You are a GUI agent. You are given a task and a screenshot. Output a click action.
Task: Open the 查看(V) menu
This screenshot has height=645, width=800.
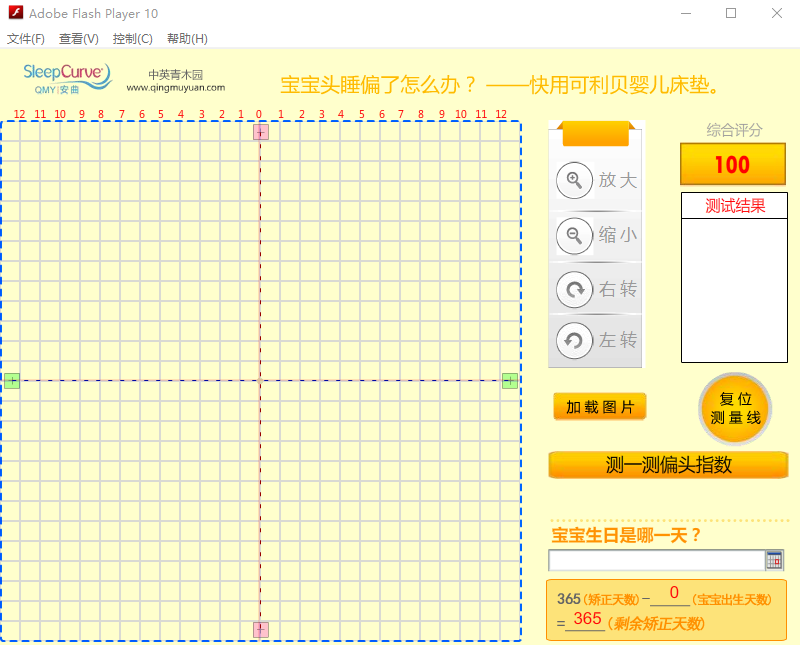pos(79,39)
